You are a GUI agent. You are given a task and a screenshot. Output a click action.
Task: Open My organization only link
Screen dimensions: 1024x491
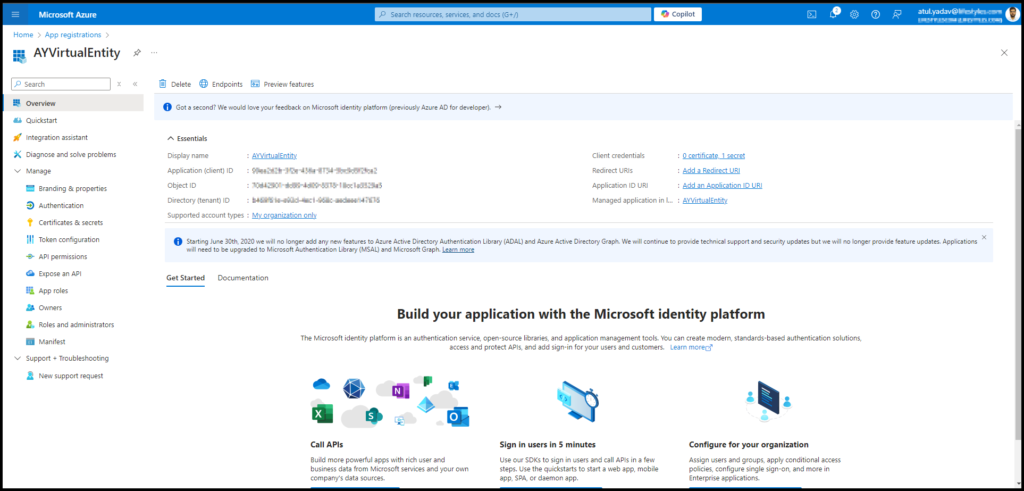(284, 215)
